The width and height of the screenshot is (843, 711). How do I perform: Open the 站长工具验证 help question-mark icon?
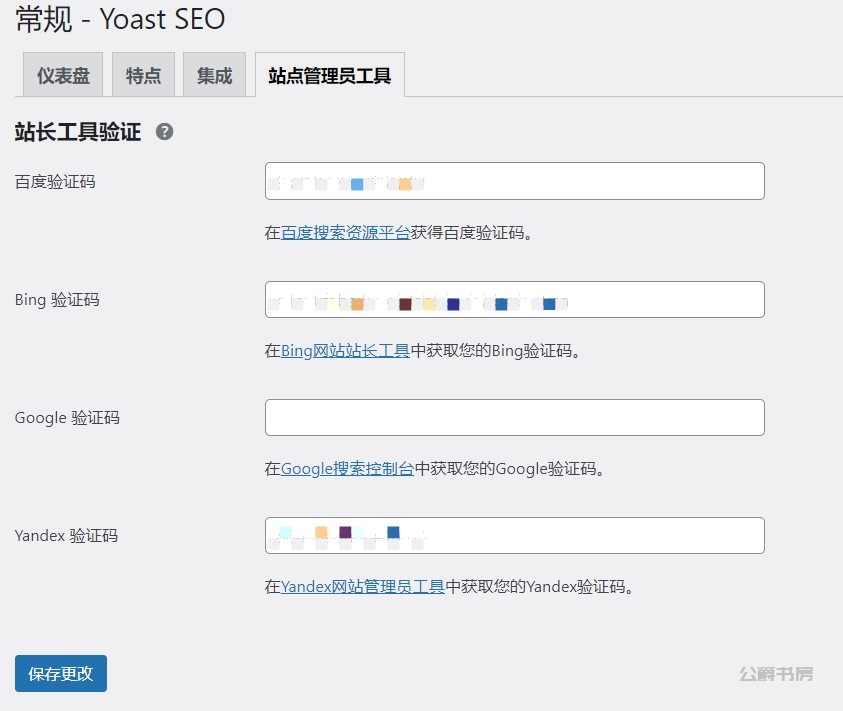pyautogui.click(x=165, y=132)
